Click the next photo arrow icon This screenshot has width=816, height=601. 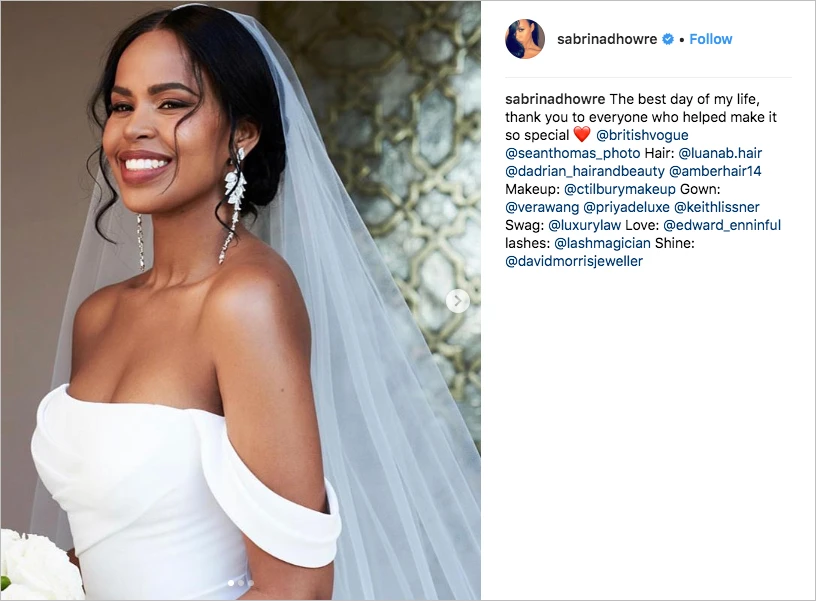pos(457,301)
